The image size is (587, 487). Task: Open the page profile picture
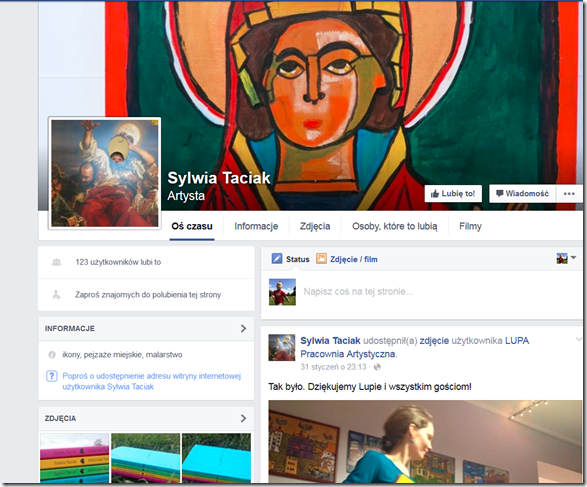tap(104, 173)
